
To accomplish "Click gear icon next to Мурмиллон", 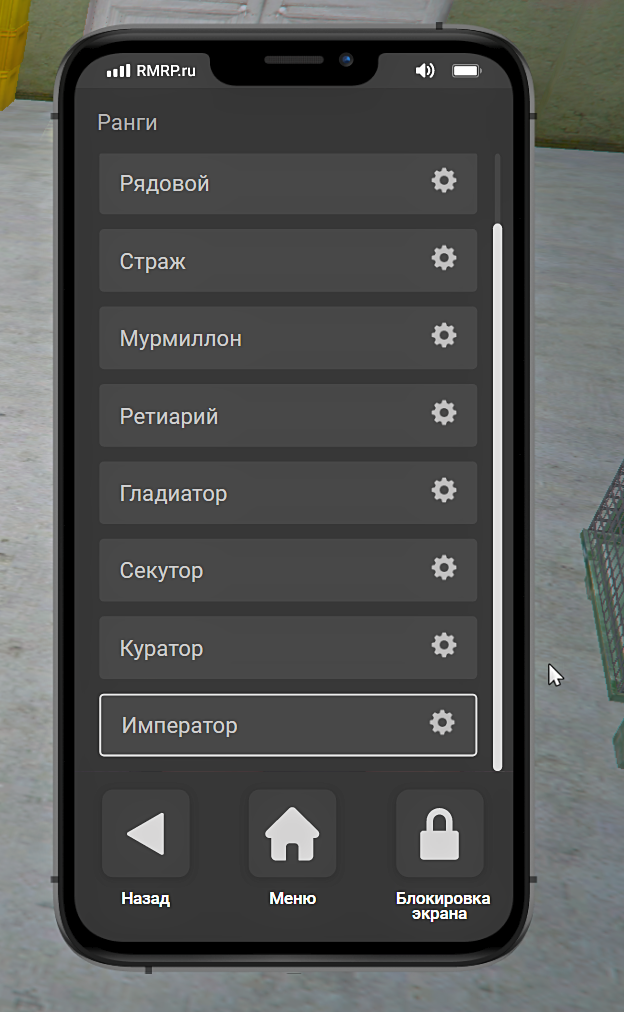I will tap(444, 336).
